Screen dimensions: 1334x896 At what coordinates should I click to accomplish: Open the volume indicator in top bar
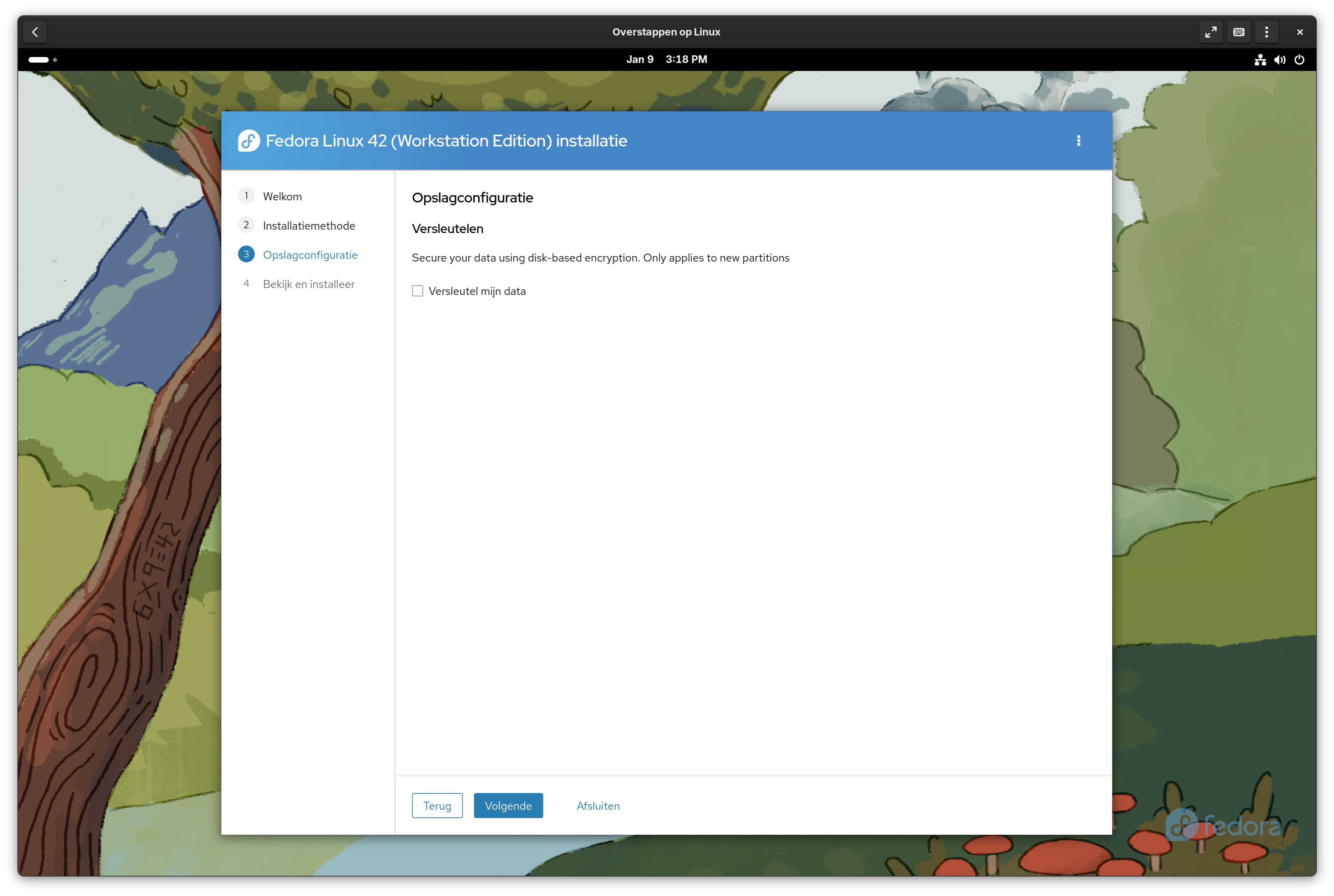click(1280, 59)
